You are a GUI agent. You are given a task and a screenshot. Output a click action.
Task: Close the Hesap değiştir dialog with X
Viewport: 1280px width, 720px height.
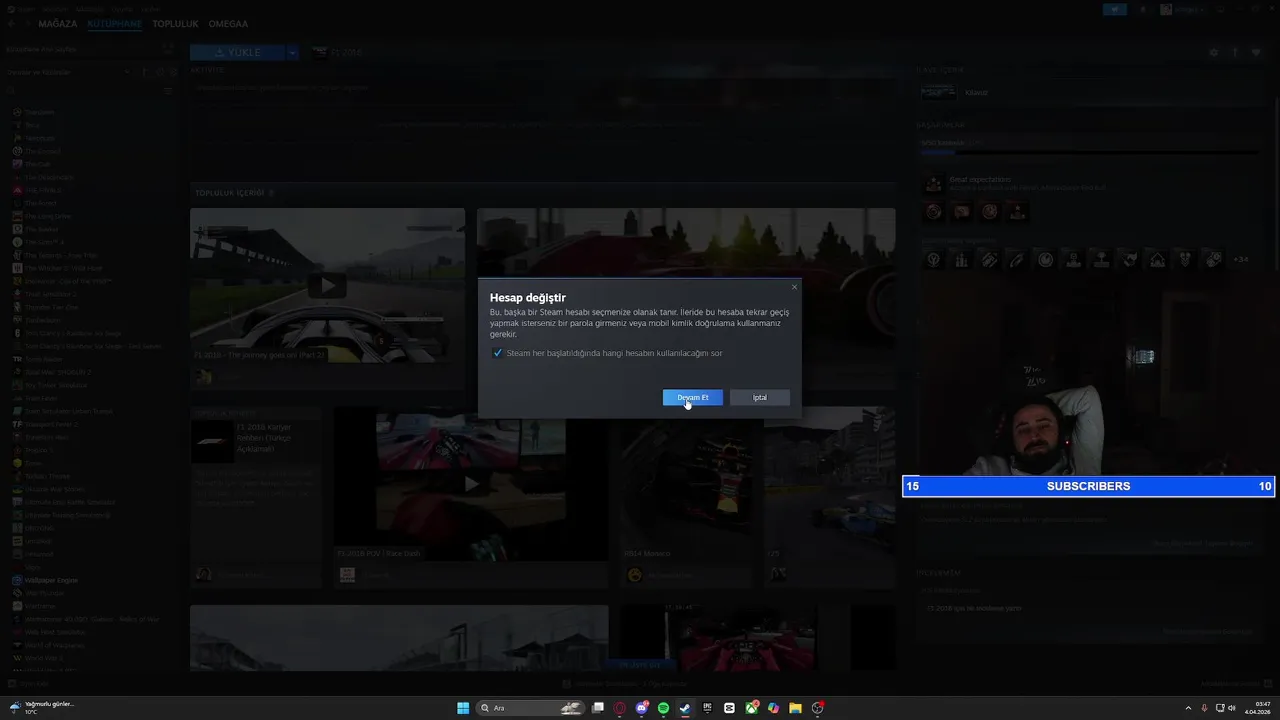795,287
